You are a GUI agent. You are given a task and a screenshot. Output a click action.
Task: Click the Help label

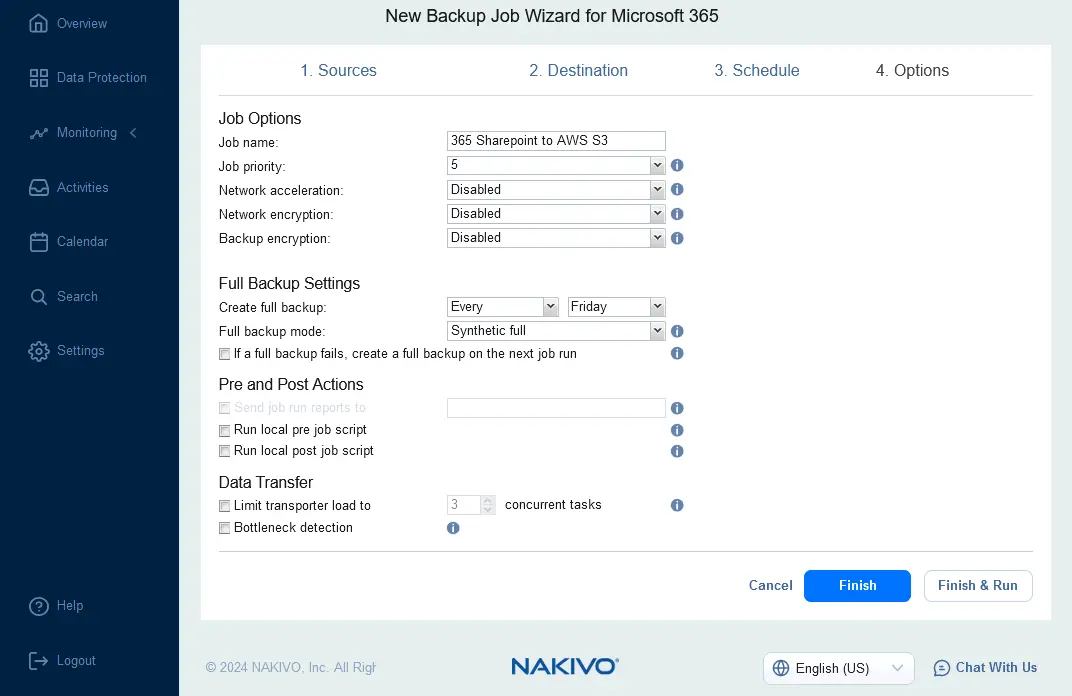pos(70,606)
